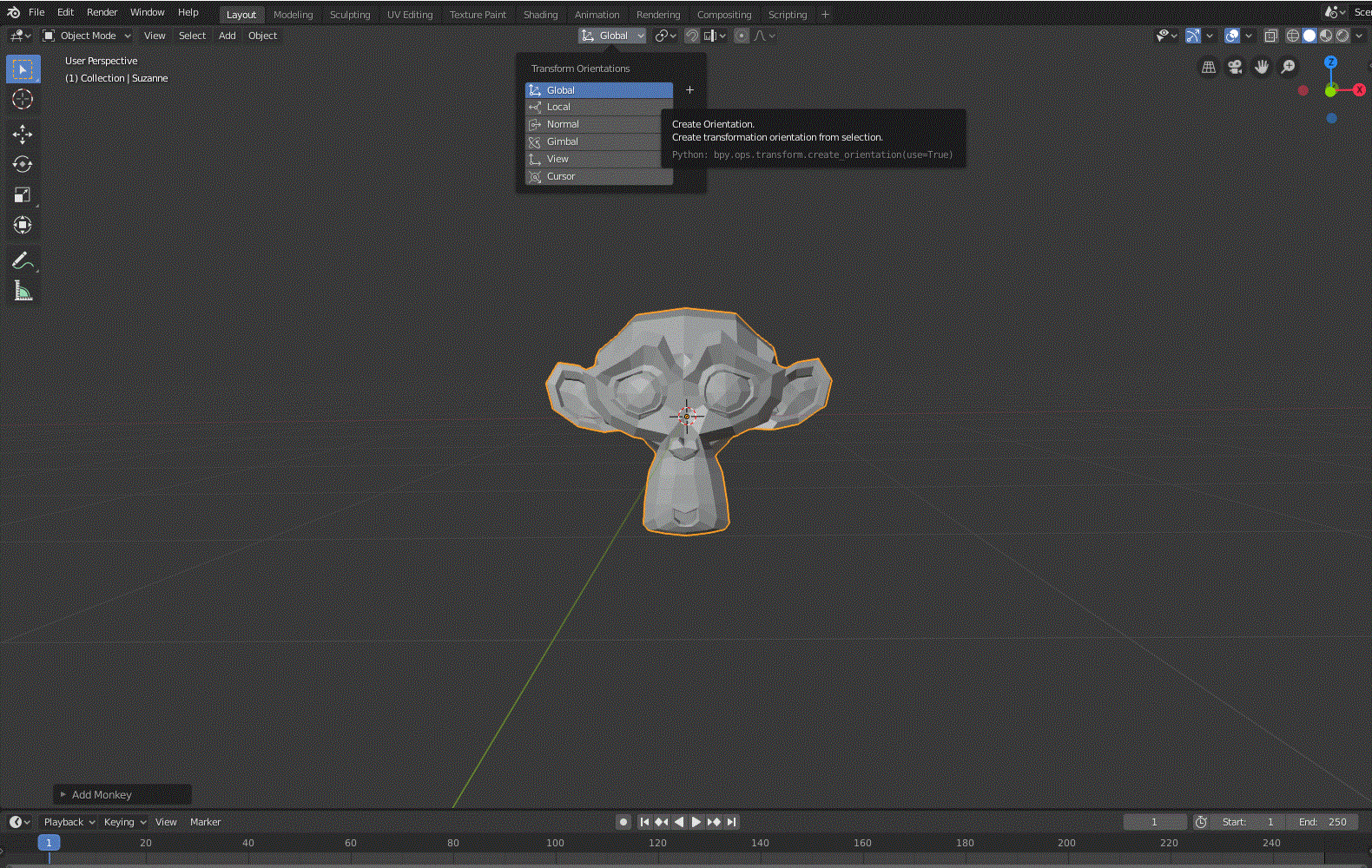The height and width of the screenshot is (868, 1372).
Task: Click the X axis on navigation gizmo
Action: [x=1360, y=90]
